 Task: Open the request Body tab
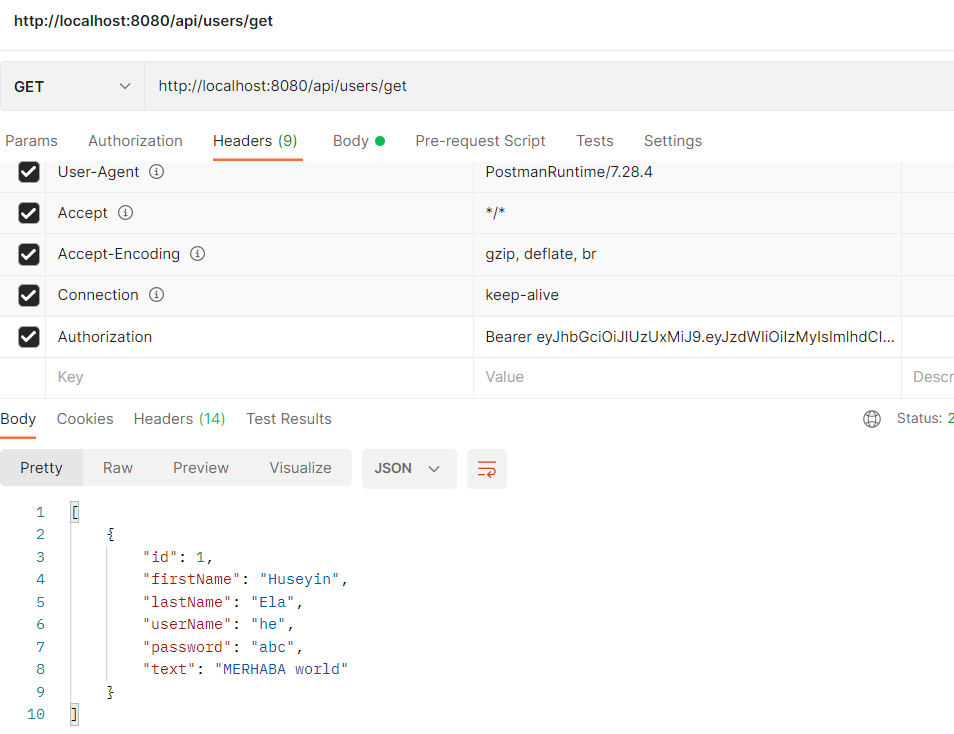coord(359,141)
